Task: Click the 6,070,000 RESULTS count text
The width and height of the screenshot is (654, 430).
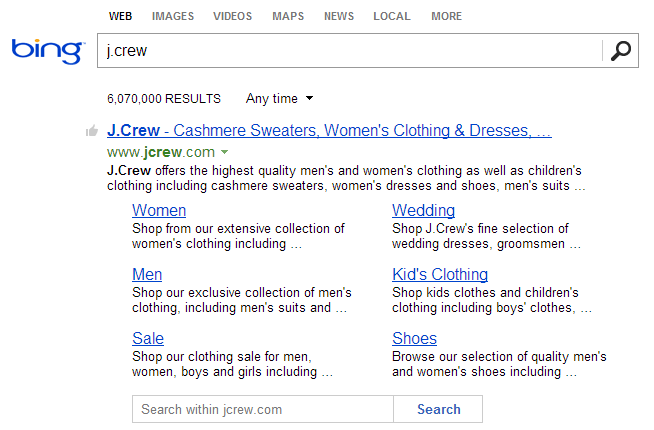Action: [x=164, y=99]
